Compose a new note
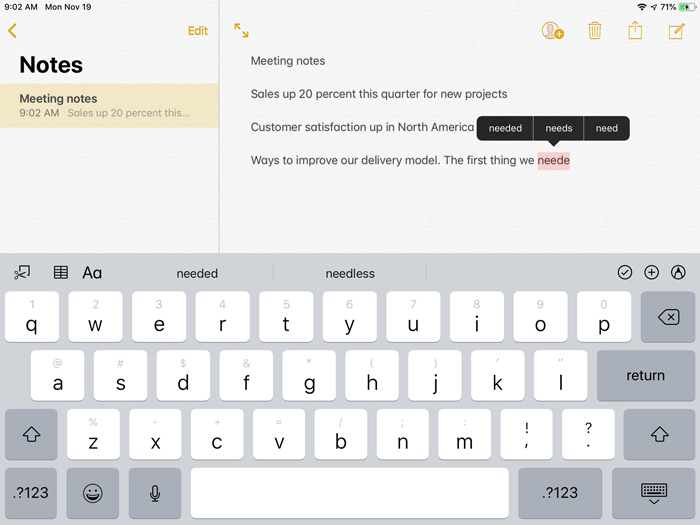This screenshot has width=700, height=525. tap(676, 31)
